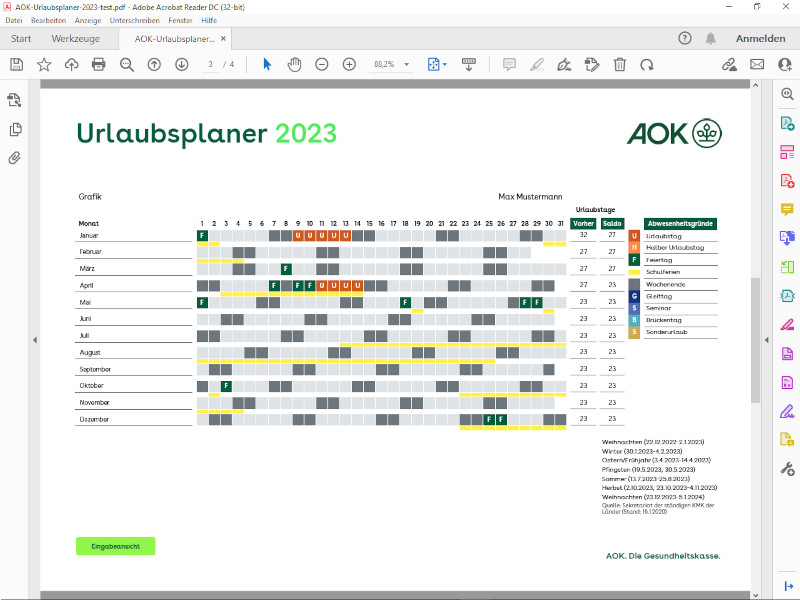Screen dimensions: 800x600
Task: Click the green Feiertag legend swatch
Action: [x=634, y=260]
